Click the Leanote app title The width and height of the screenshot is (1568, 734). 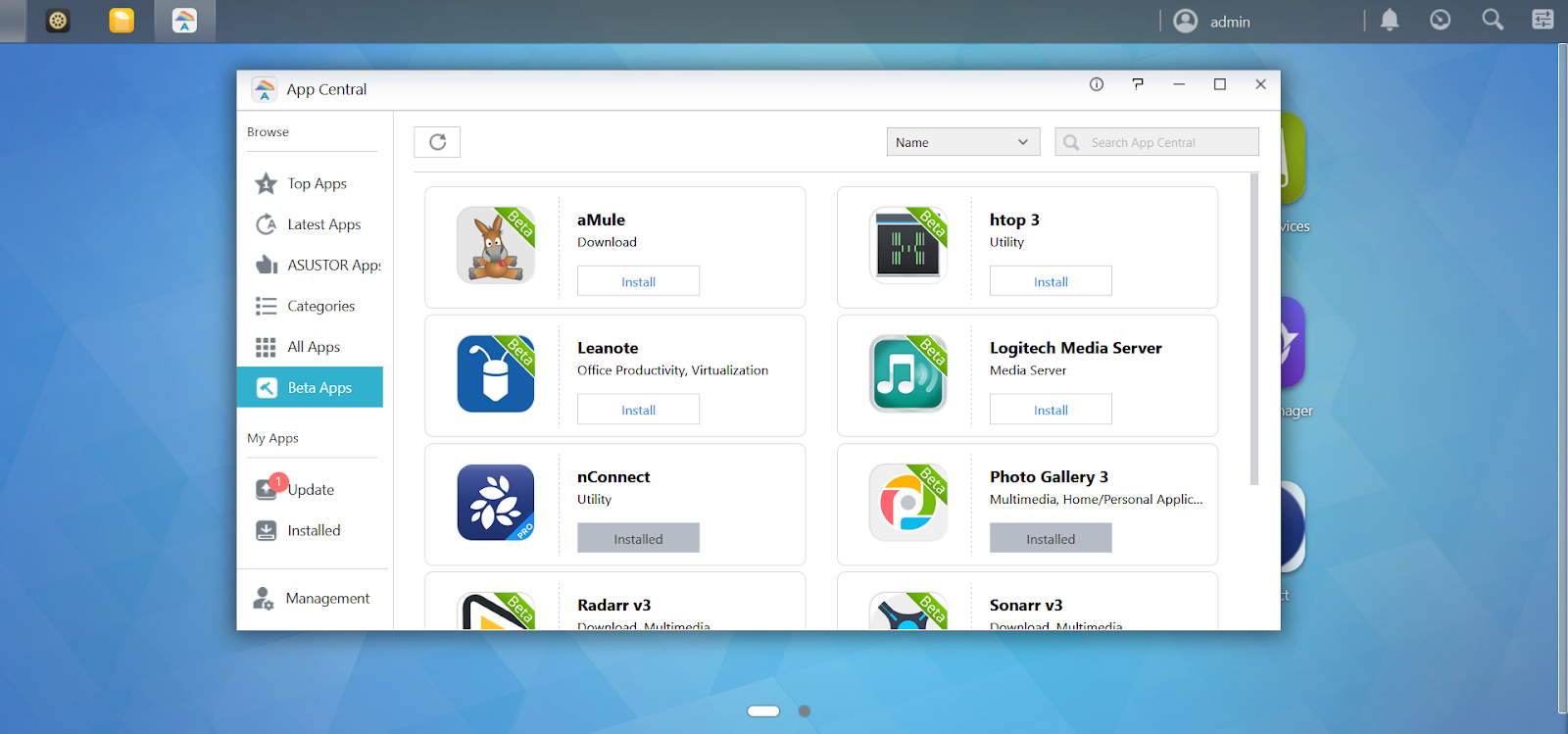point(608,348)
